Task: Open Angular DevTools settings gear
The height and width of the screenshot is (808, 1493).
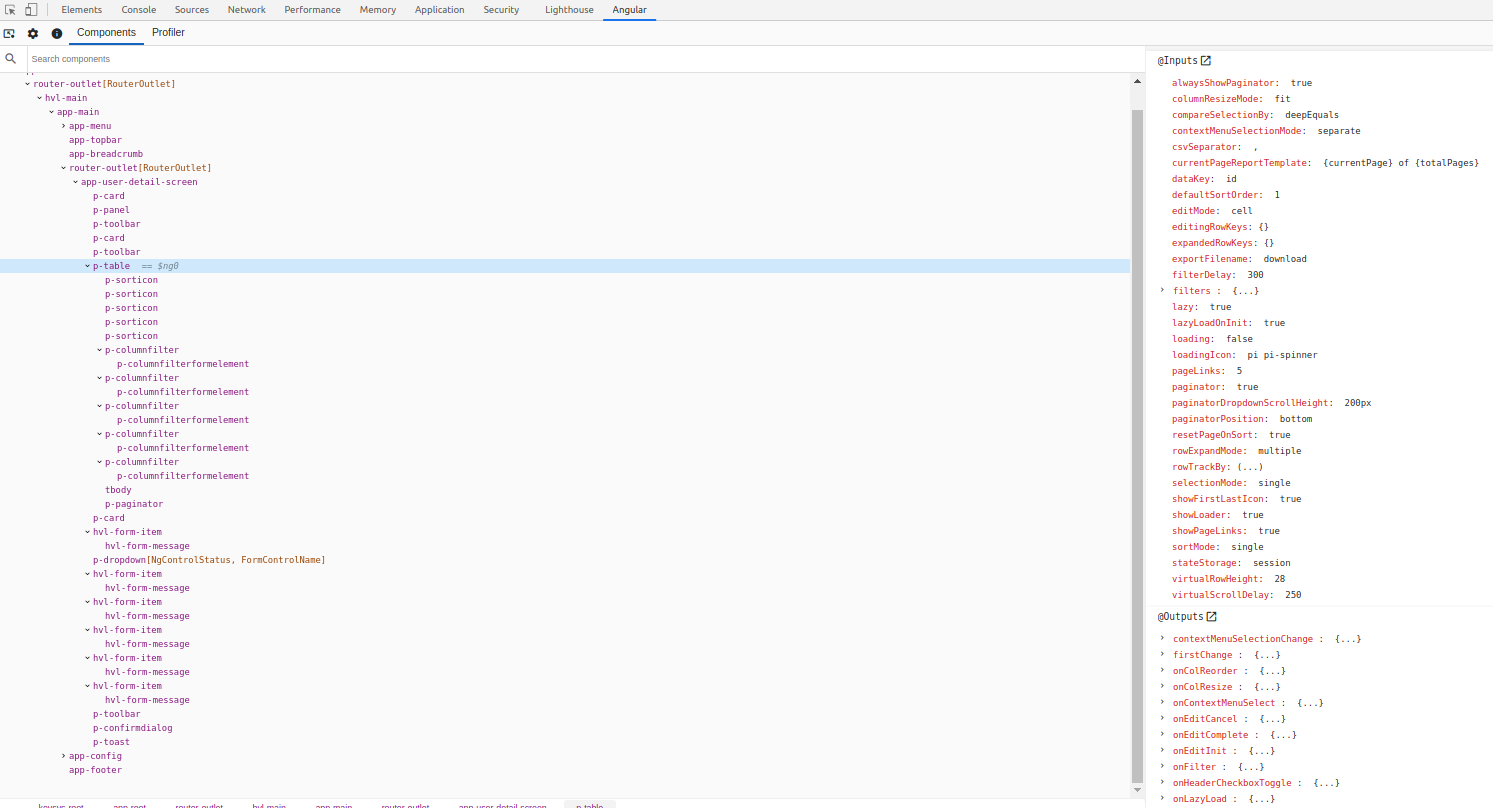Action: click(x=33, y=33)
